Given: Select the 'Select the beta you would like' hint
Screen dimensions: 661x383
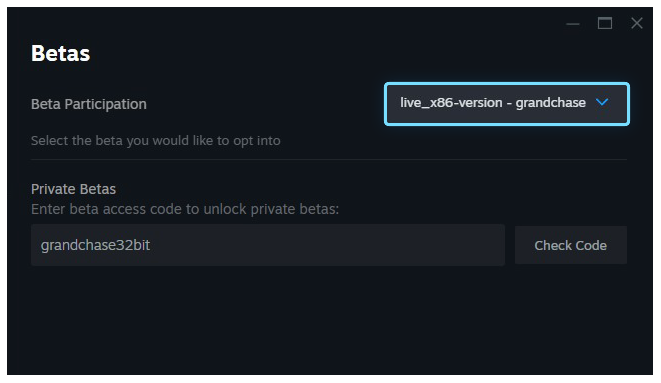Looking at the screenshot, I should [x=156, y=140].
